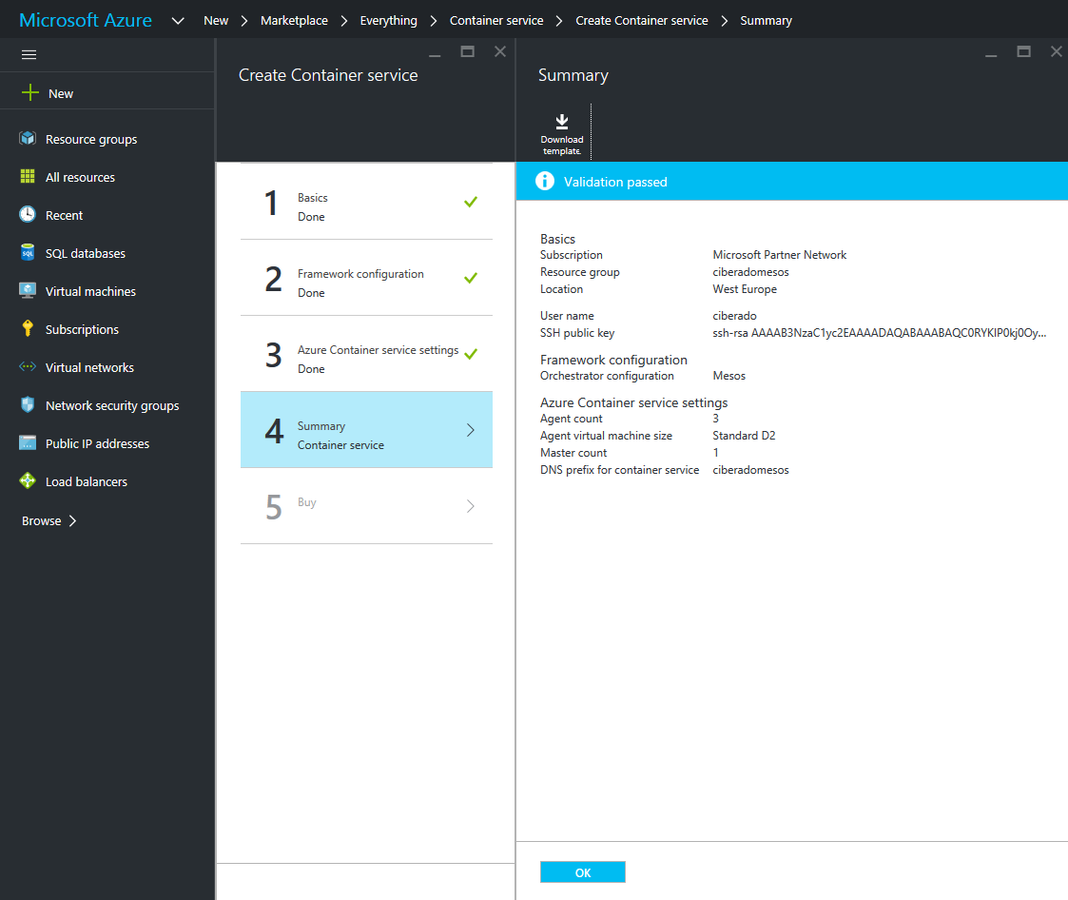The height and width of the screenshot is (900, 1068).
Task: Click the Load balancers icon
Action: click(x=27, y=481)
